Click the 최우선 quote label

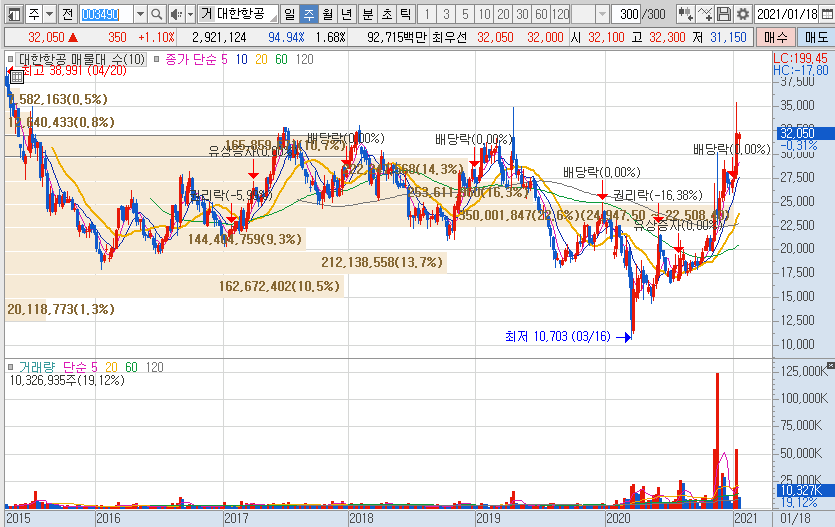pos(450,37)
